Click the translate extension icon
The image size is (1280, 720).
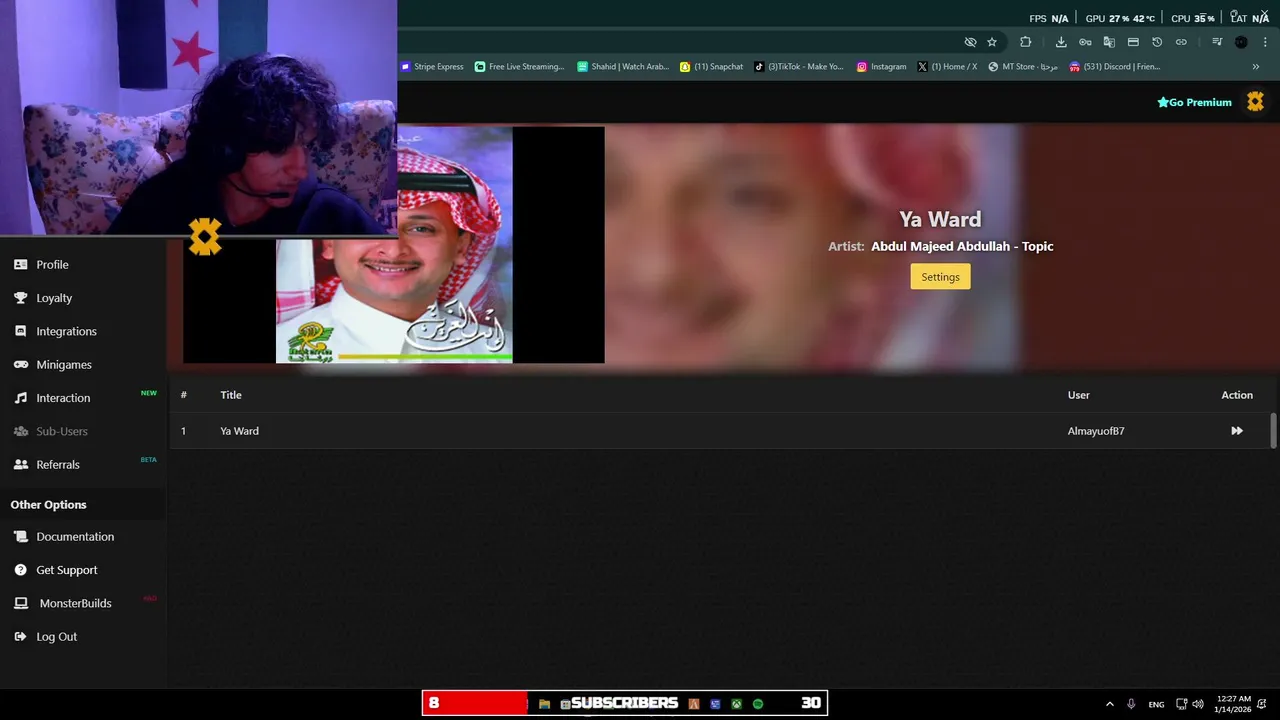(x=1109, y=42)
